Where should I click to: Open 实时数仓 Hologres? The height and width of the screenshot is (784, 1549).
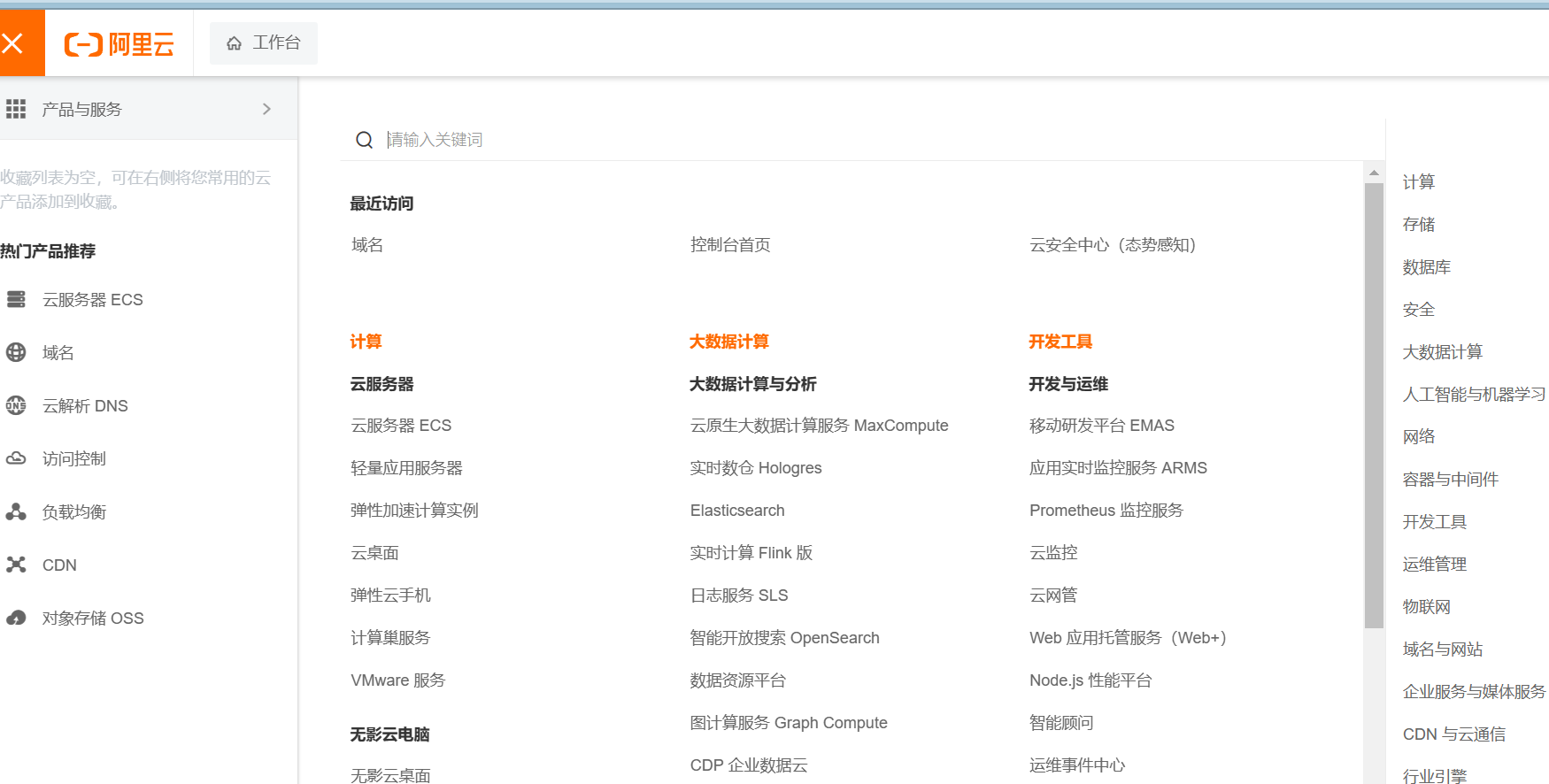756,468
